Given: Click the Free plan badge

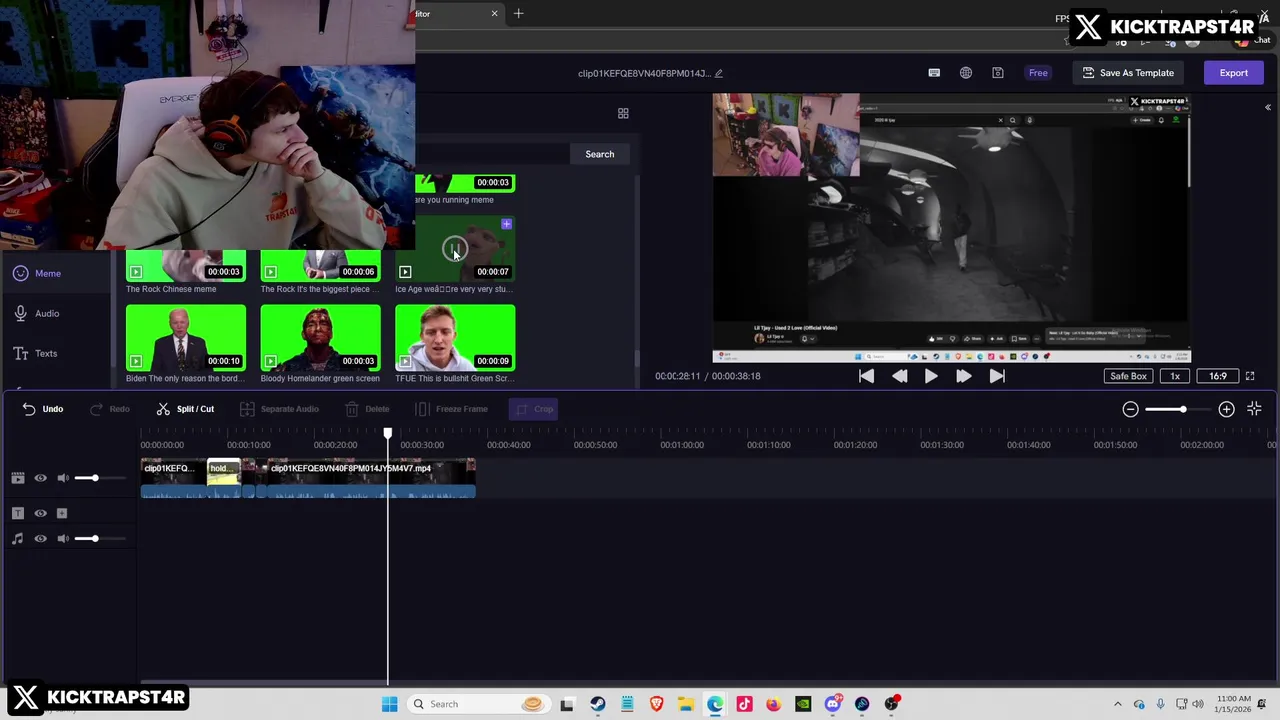Looking at the screenshot, I should (x=1038, y=73).
